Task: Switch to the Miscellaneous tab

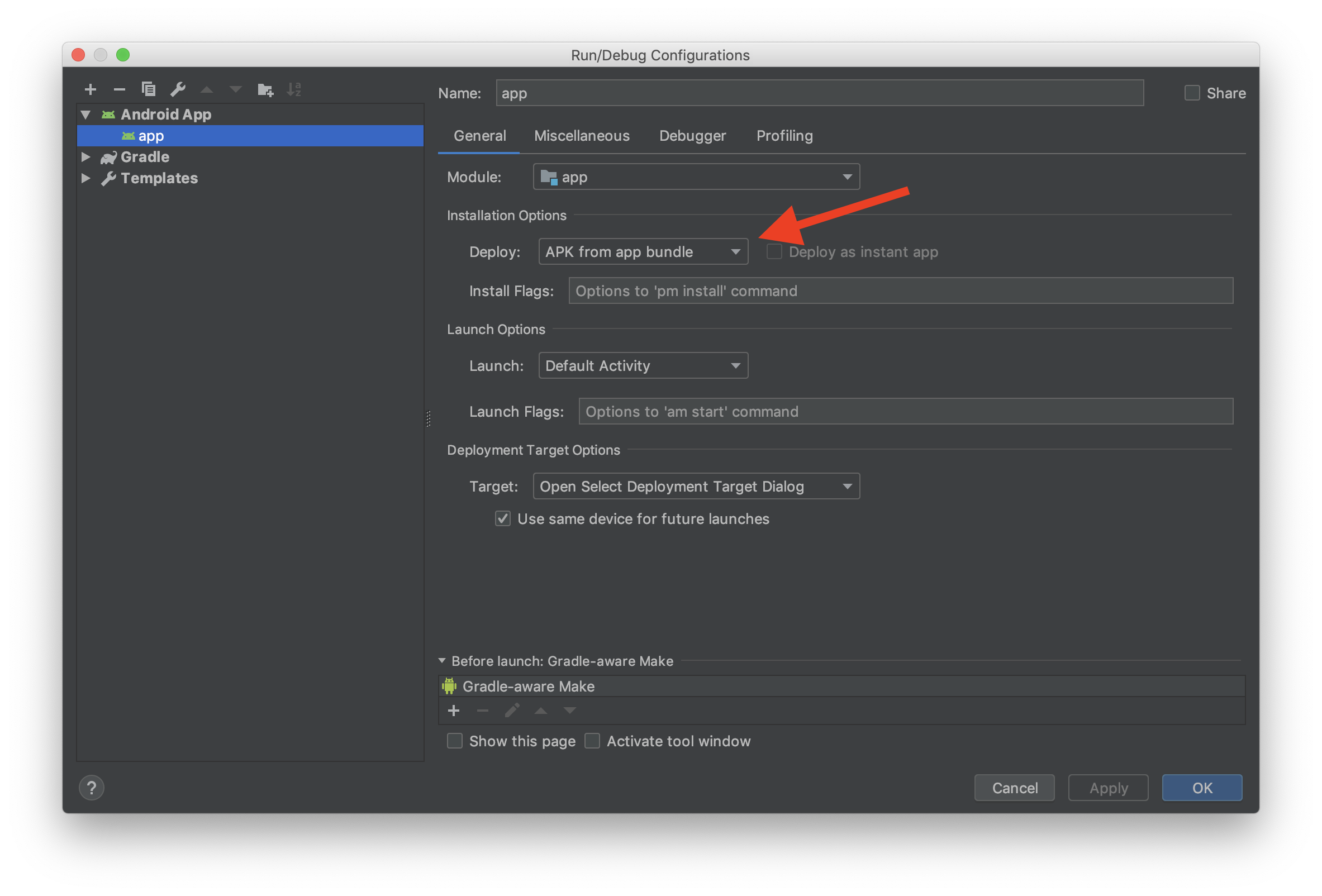Action: (x=582, y=136)
